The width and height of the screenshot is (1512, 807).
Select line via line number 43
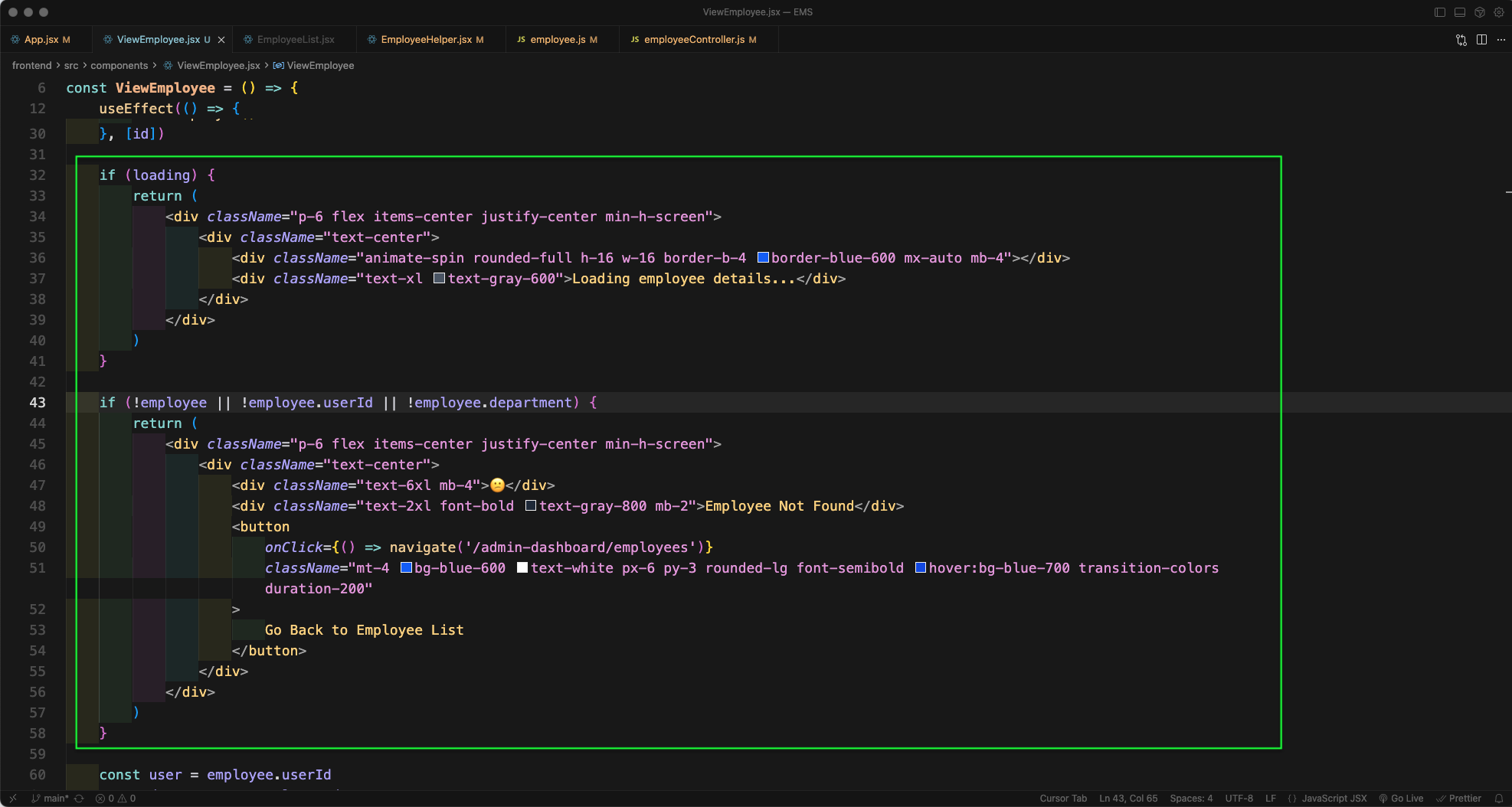(38, 403)
